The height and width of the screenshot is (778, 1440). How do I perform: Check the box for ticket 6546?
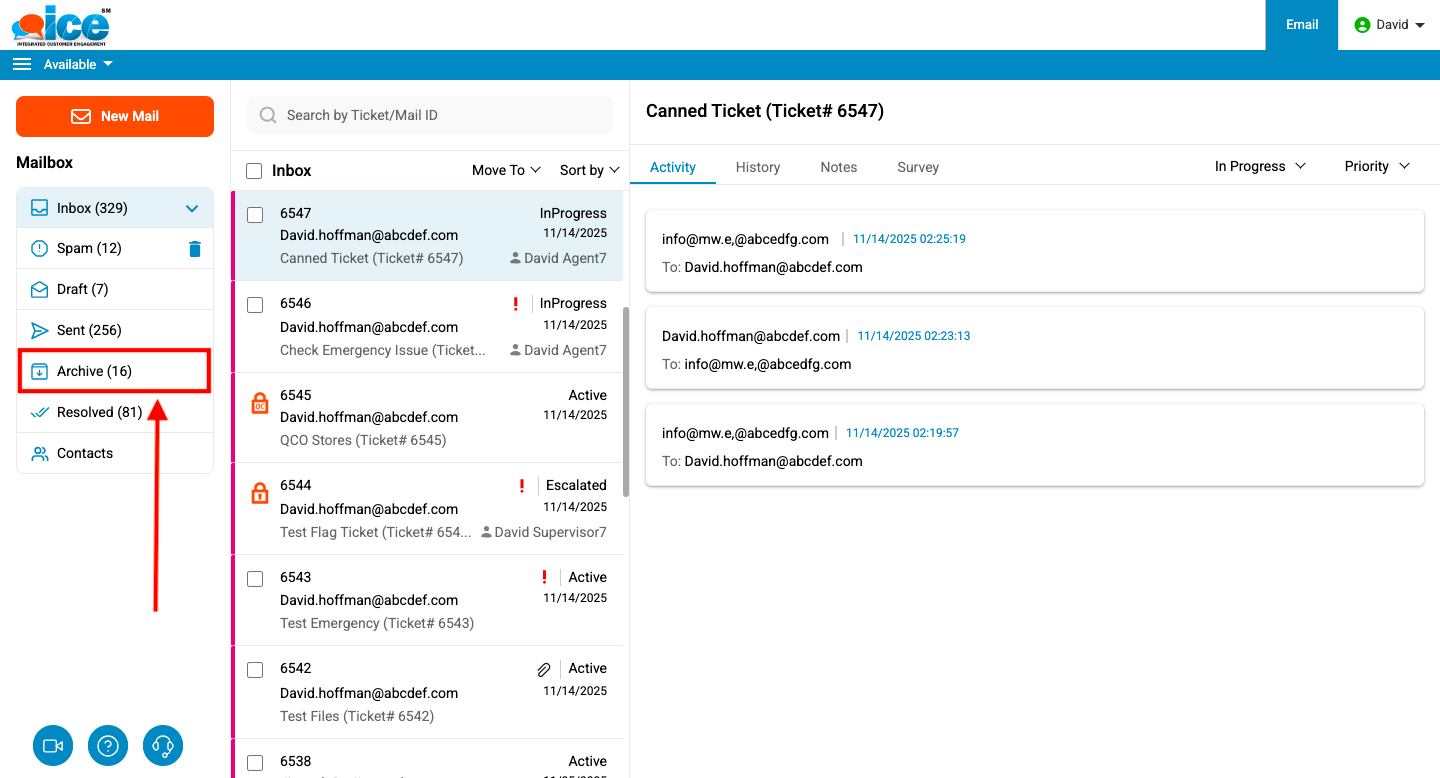(x=255, y=305)
